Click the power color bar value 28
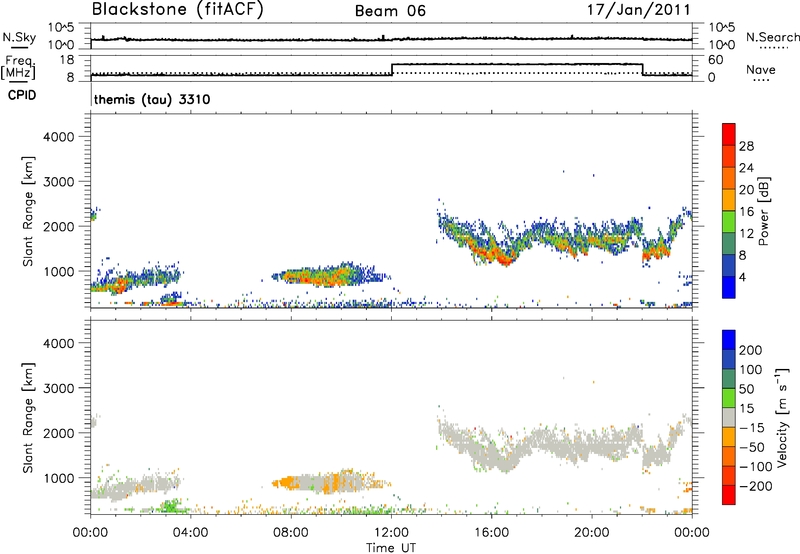The height and width of the screenshot is (554, 800). 746,146
